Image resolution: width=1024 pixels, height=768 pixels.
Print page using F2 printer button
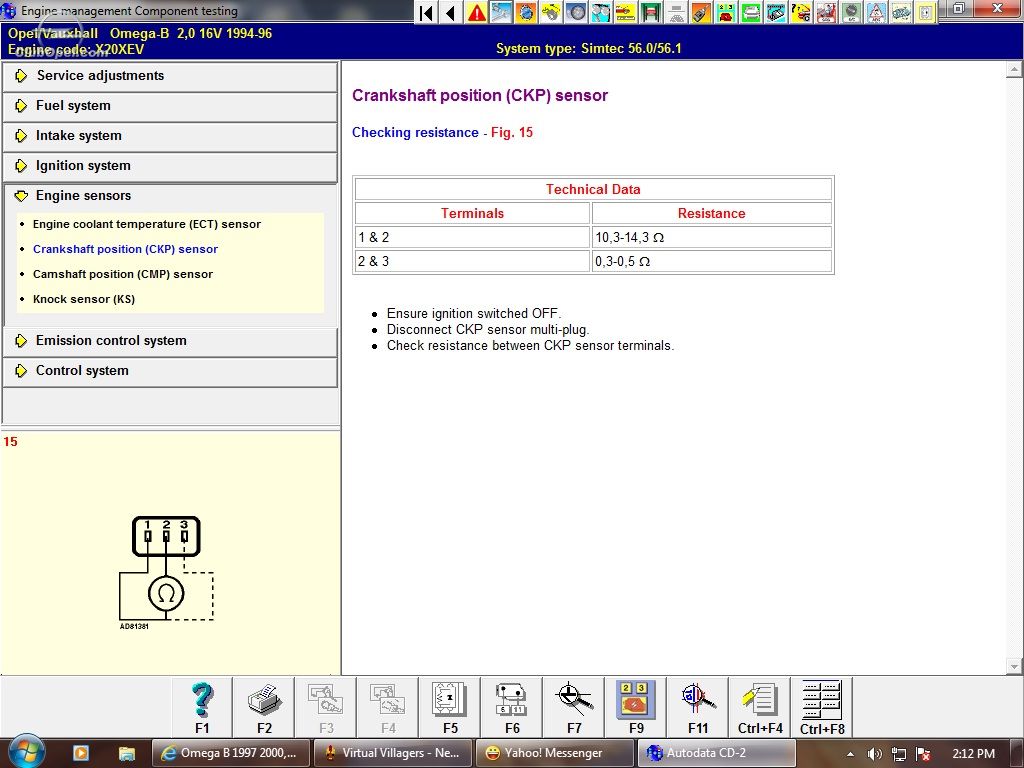264,708
